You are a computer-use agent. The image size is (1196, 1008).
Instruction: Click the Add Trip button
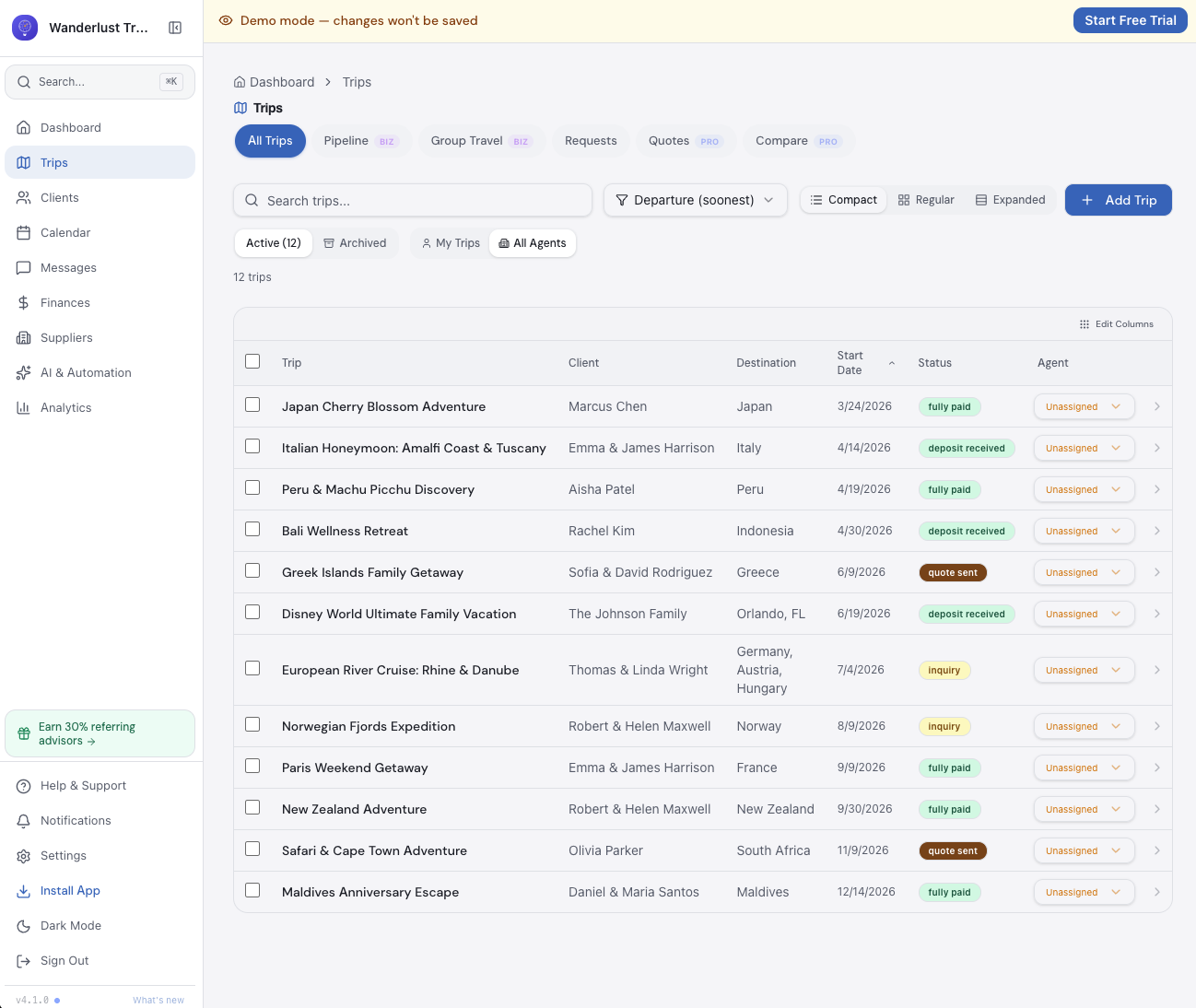click(x=1118, y=200)
